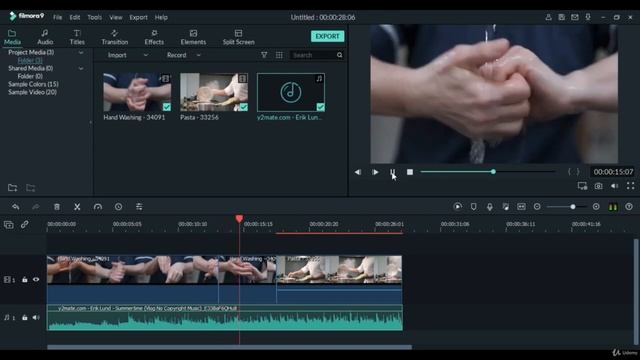Toggle the timeline auto-ripple link icon
The image size is (640, 360).
pos(24,224)
